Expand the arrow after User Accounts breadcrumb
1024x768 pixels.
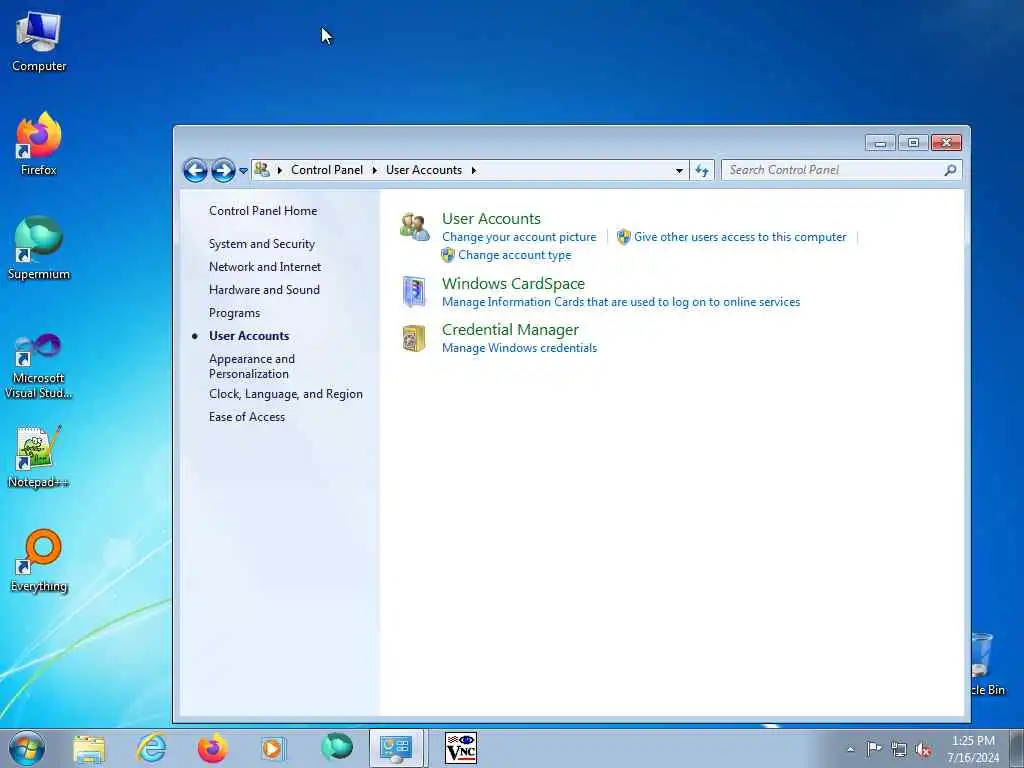tap(473, 170)
